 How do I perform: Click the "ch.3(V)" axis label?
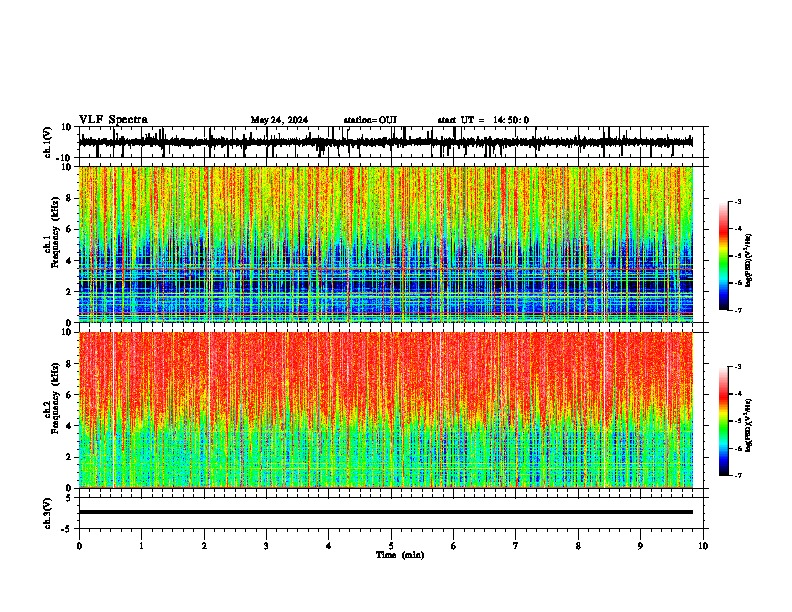(48, 513)
